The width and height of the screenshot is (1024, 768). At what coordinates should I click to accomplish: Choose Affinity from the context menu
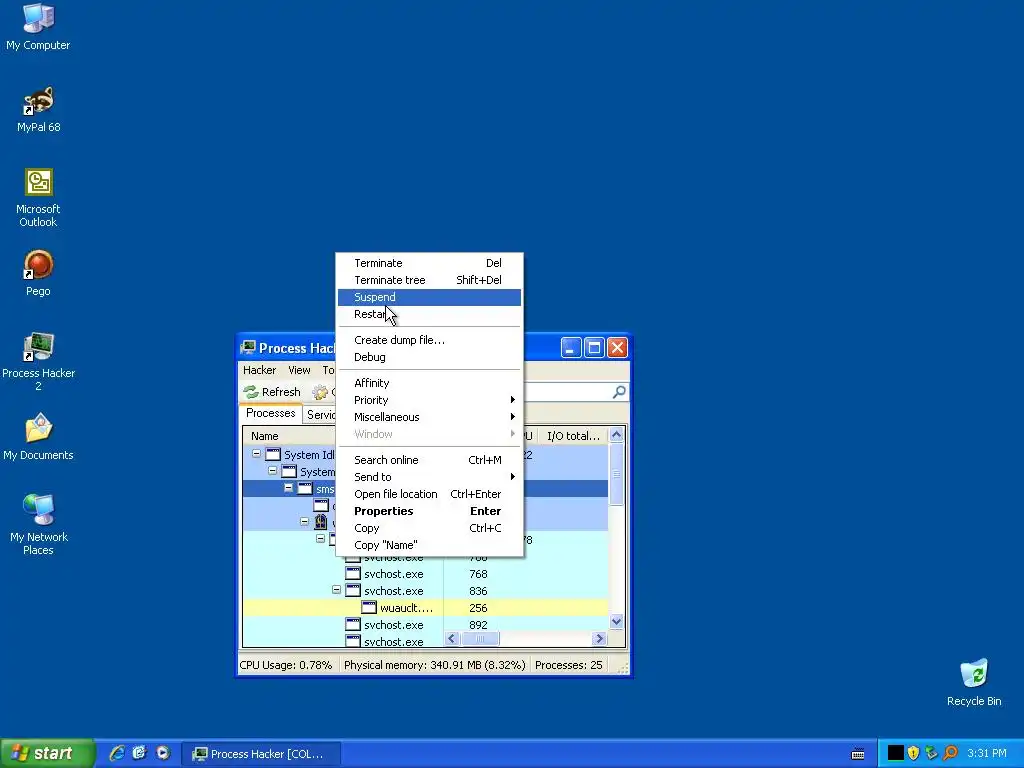point(429,383)
